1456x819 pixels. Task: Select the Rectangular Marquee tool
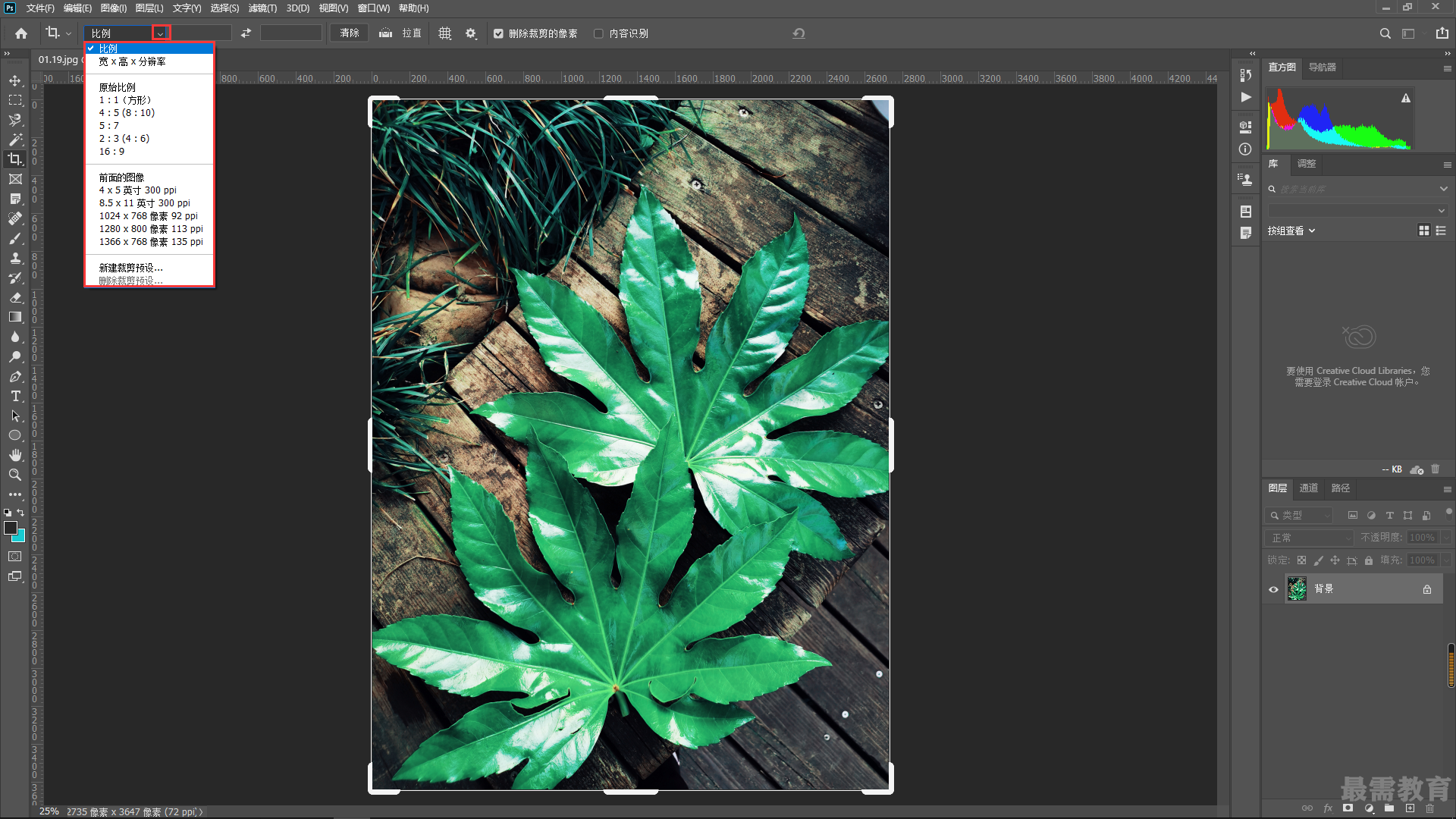click(15, 100)
